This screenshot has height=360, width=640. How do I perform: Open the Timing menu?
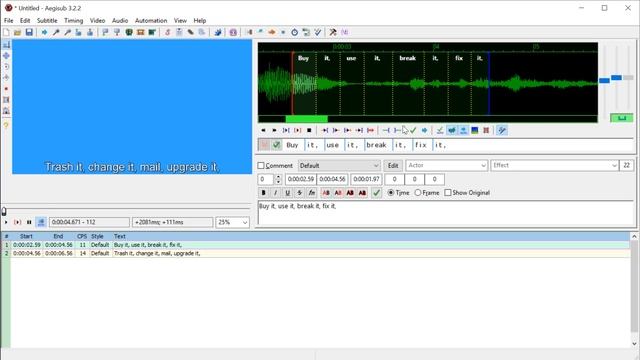pyautogui.click(x=73, y=20)
